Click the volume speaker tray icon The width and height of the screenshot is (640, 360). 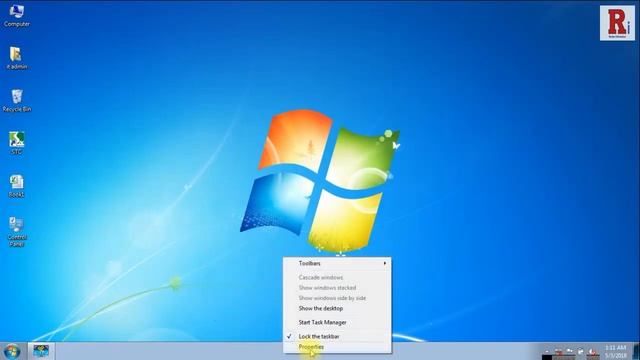(592, 351)
